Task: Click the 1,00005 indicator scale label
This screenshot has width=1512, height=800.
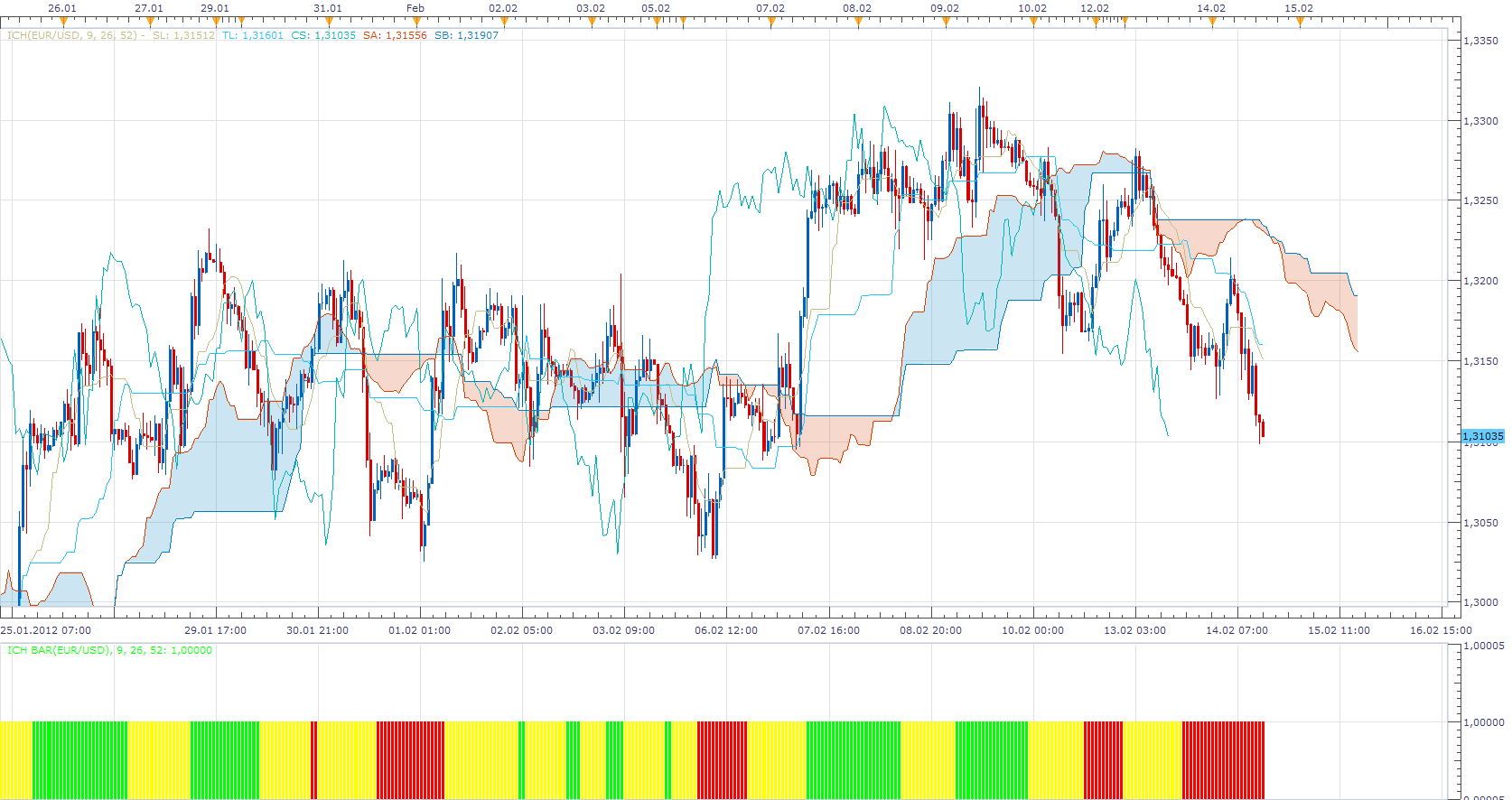Action: click(1484, 646)
